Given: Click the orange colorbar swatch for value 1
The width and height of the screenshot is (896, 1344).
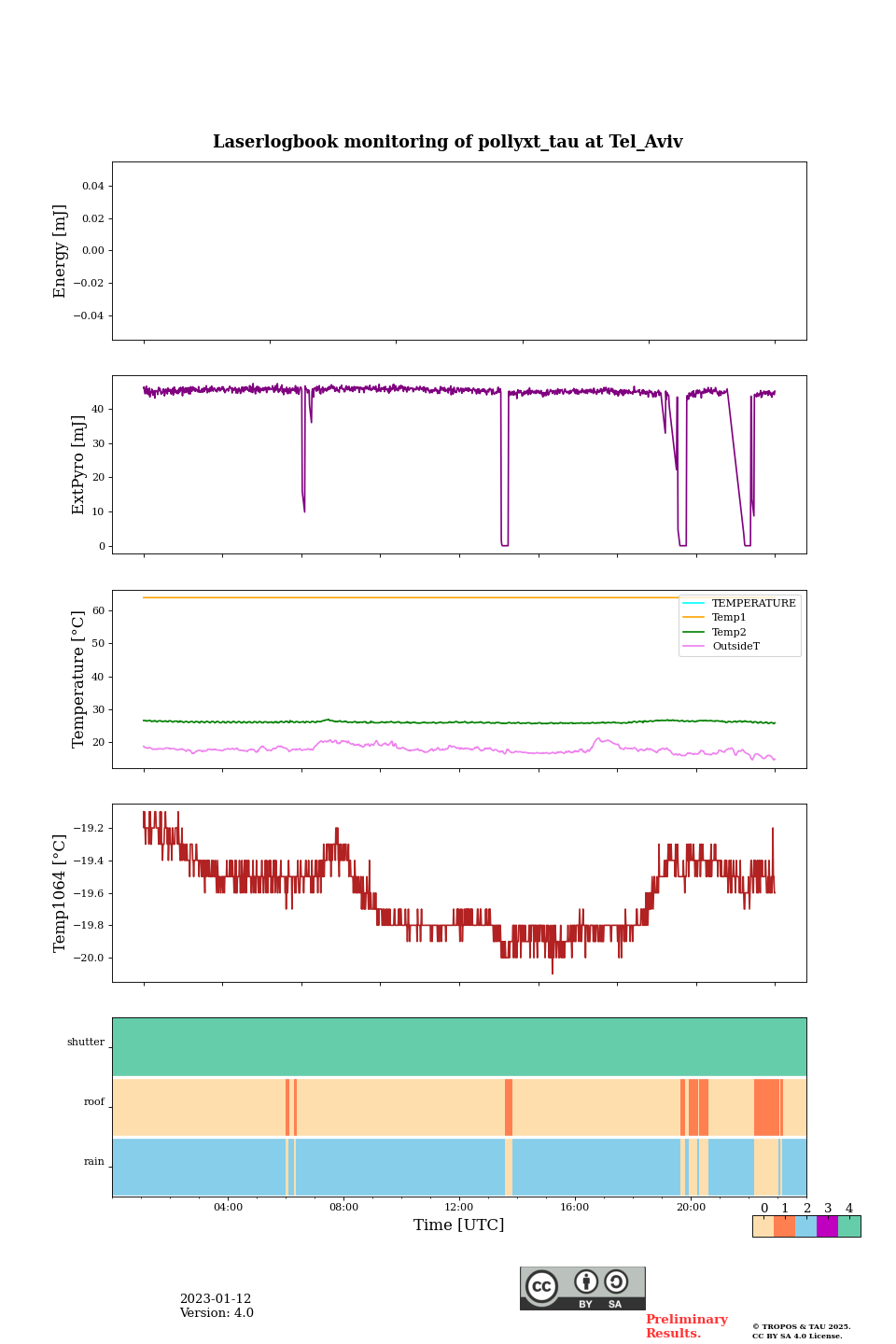Looking at the screenshot, I should point(785,1226).
